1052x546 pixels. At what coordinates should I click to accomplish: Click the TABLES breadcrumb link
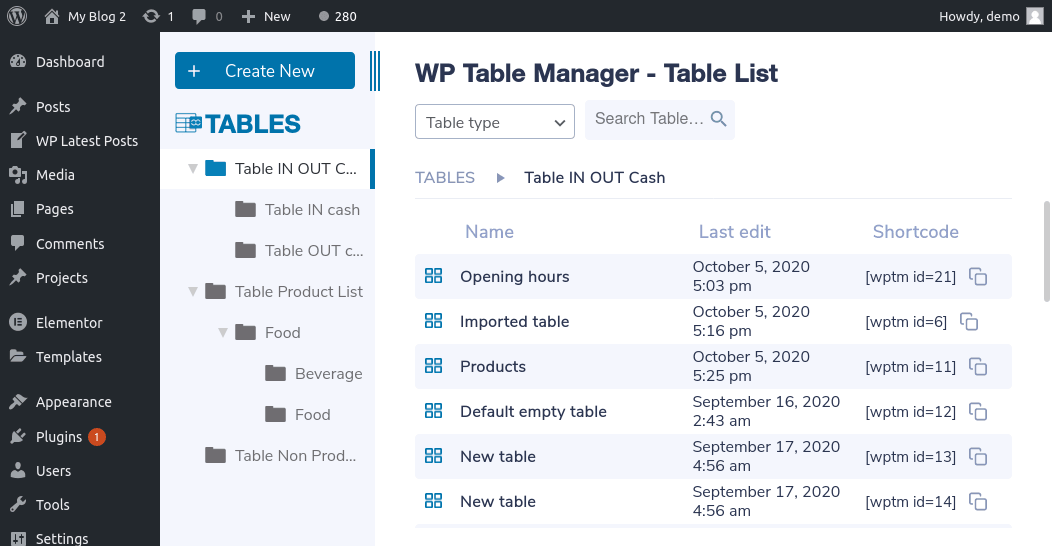(445, 178)
